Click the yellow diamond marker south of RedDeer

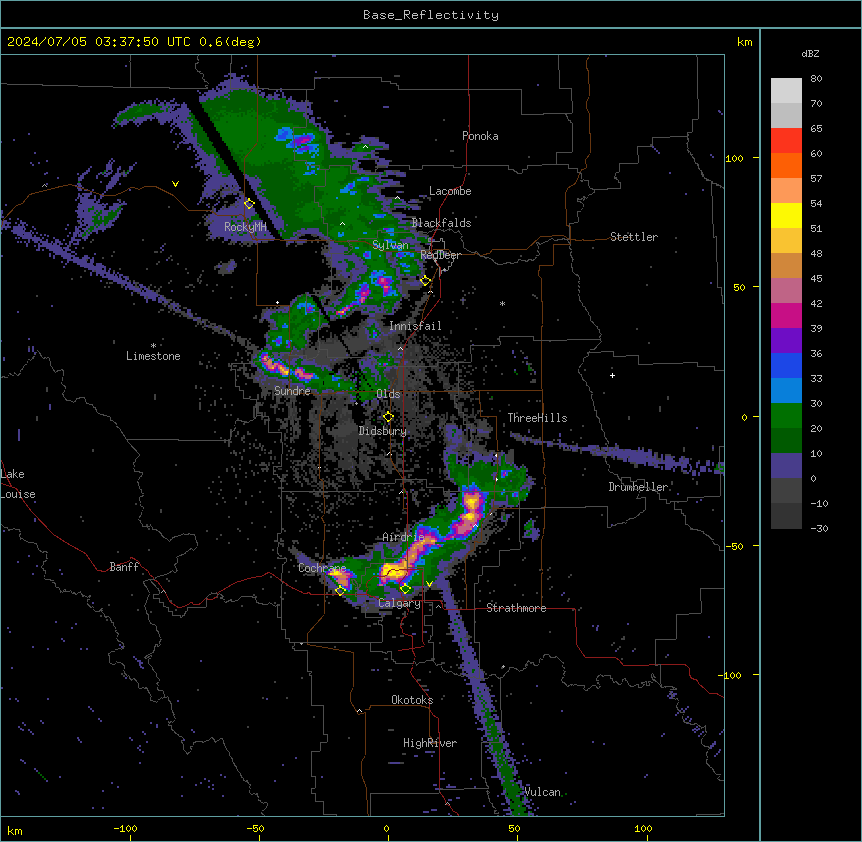pos(426,281)
